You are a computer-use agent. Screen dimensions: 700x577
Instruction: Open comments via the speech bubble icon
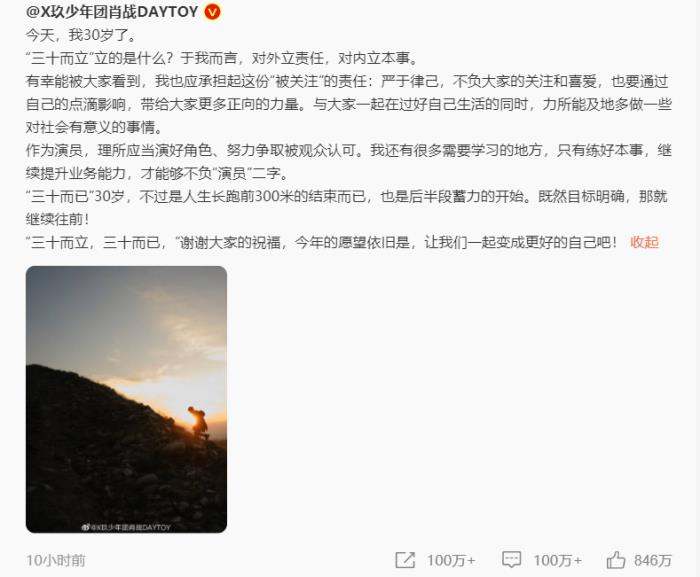(512, 560)
